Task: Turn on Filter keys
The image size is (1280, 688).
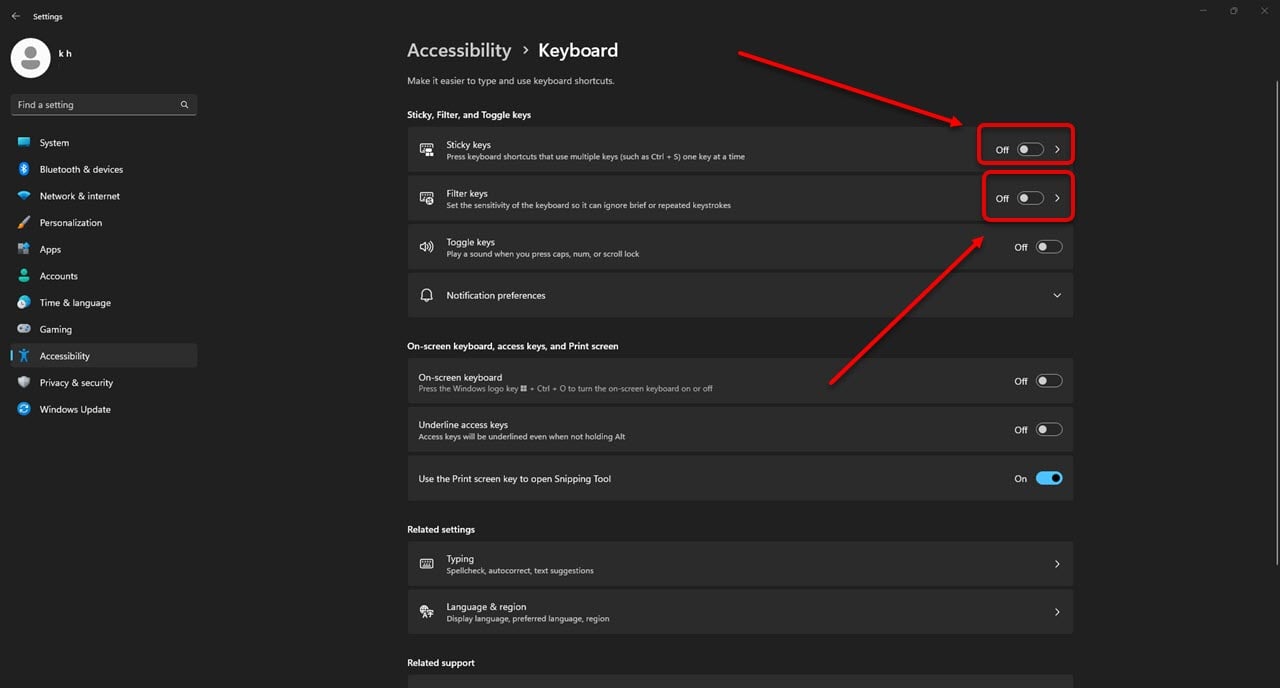Action: tap(1030, 197)
